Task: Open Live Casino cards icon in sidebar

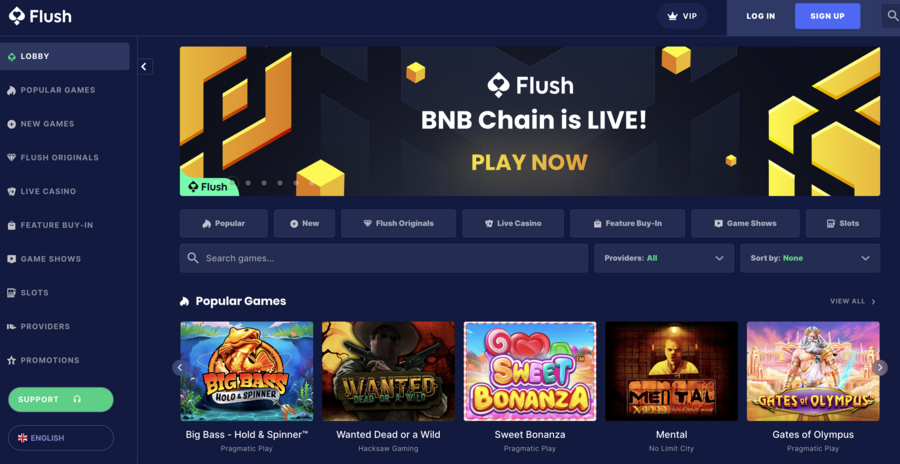Action: click(11, 191)
